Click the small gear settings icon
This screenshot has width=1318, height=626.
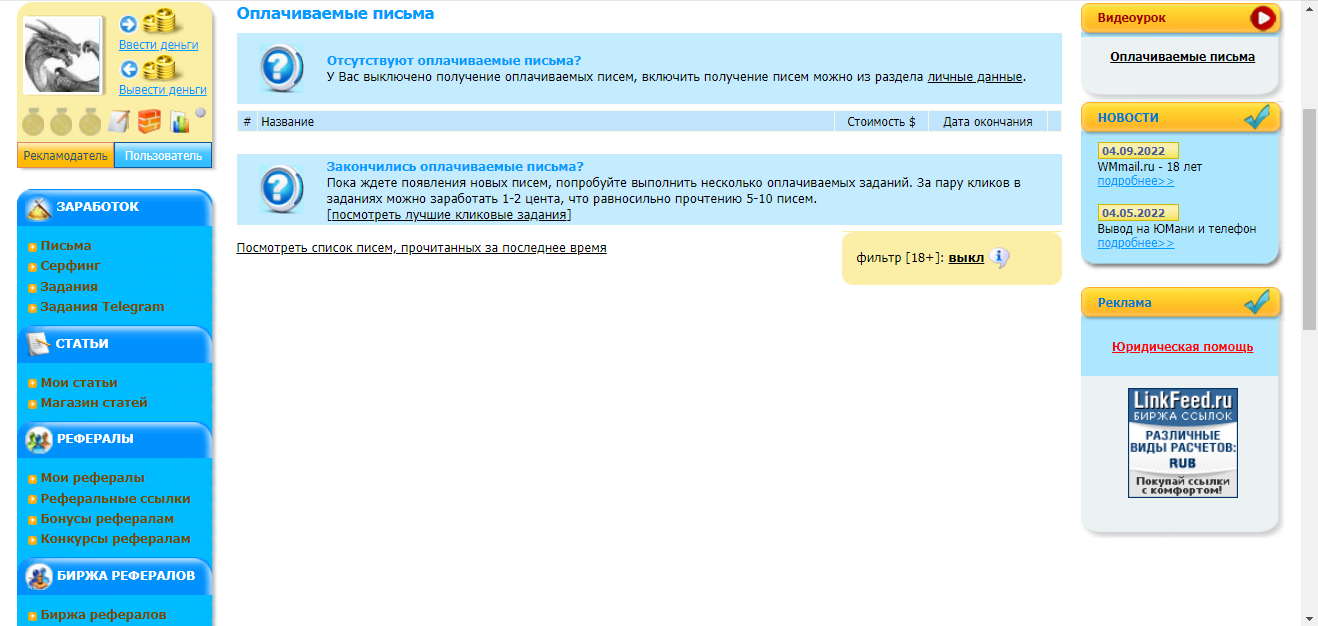click(x=200, y=113)
